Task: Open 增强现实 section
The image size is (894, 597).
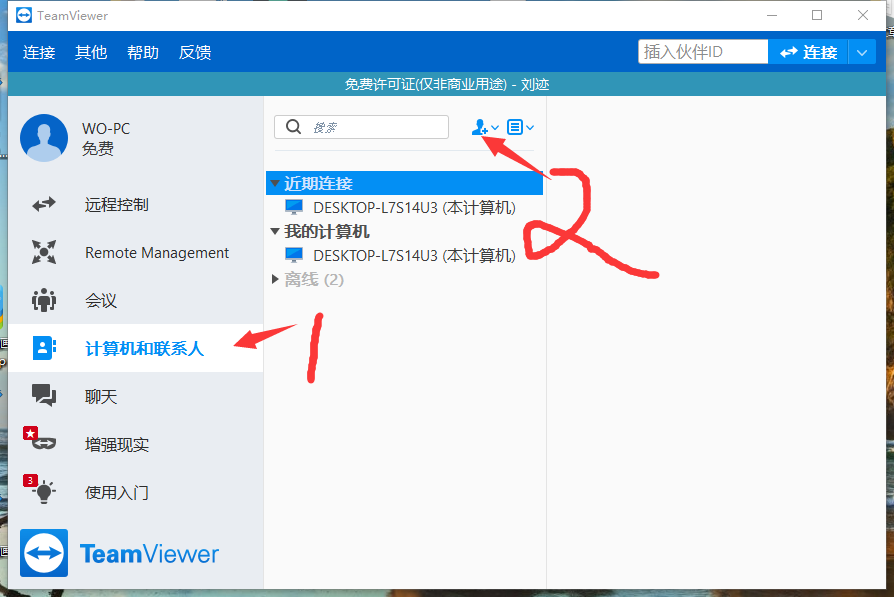Action: click(x=136, y=444)
